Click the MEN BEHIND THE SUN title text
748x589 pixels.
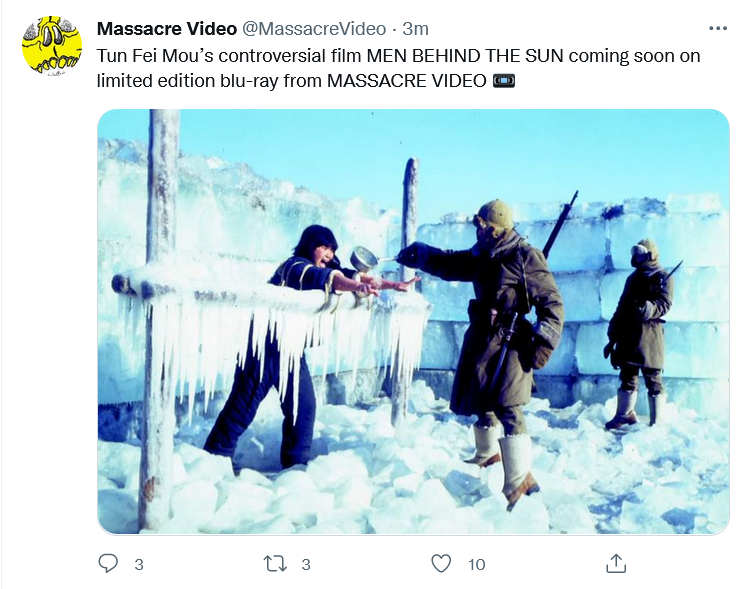click(x=465, y=56)
